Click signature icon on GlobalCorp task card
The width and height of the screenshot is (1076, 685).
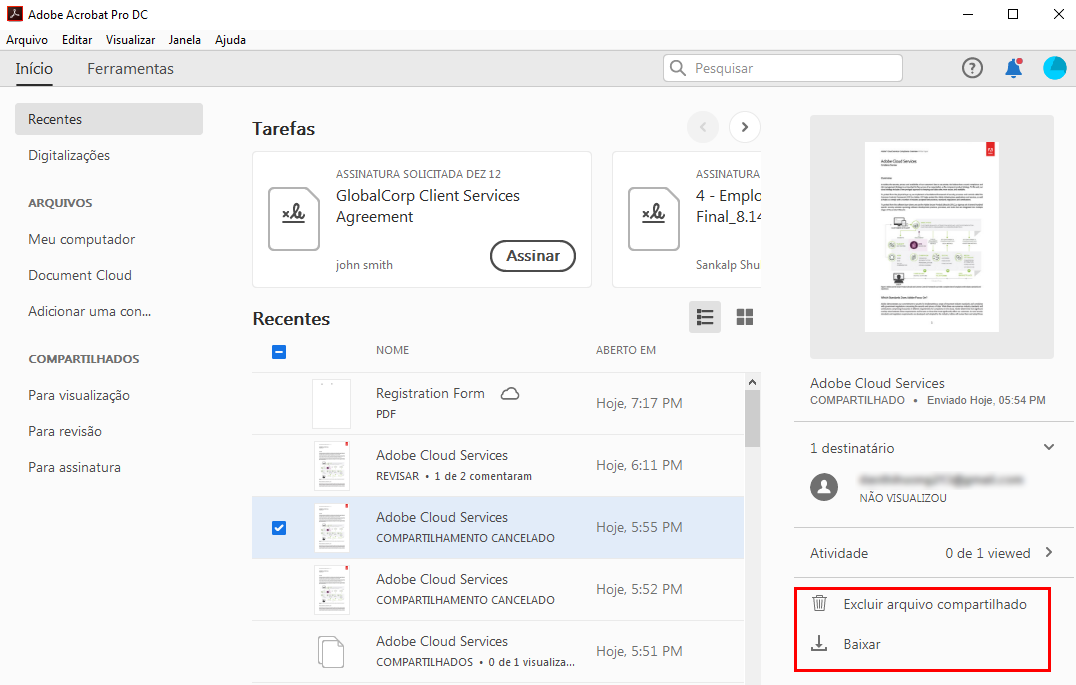click(x=294, y=219)
